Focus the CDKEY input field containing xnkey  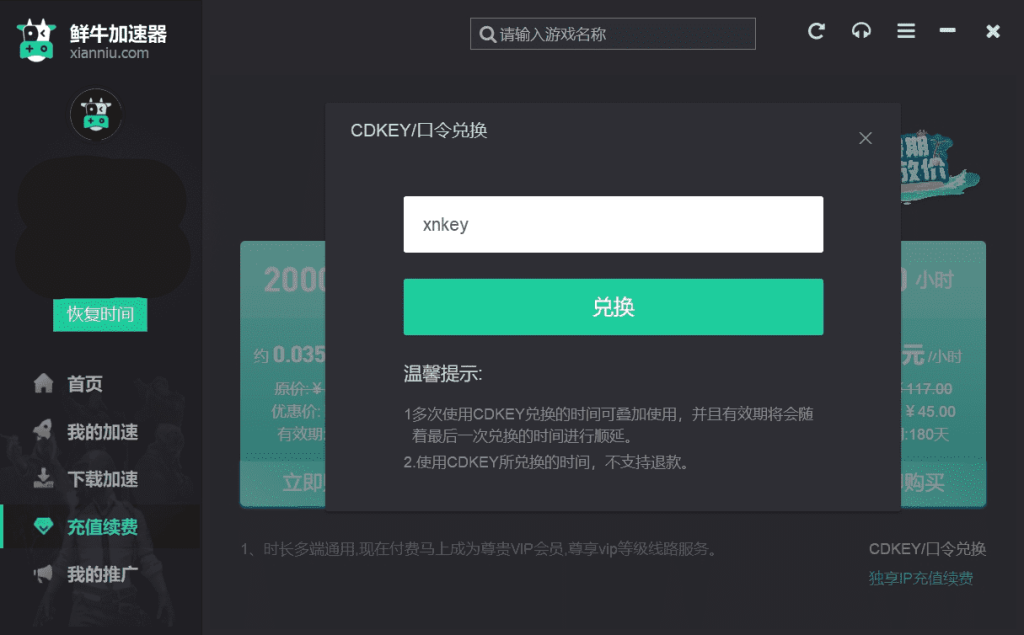click(x=613, y=225)
